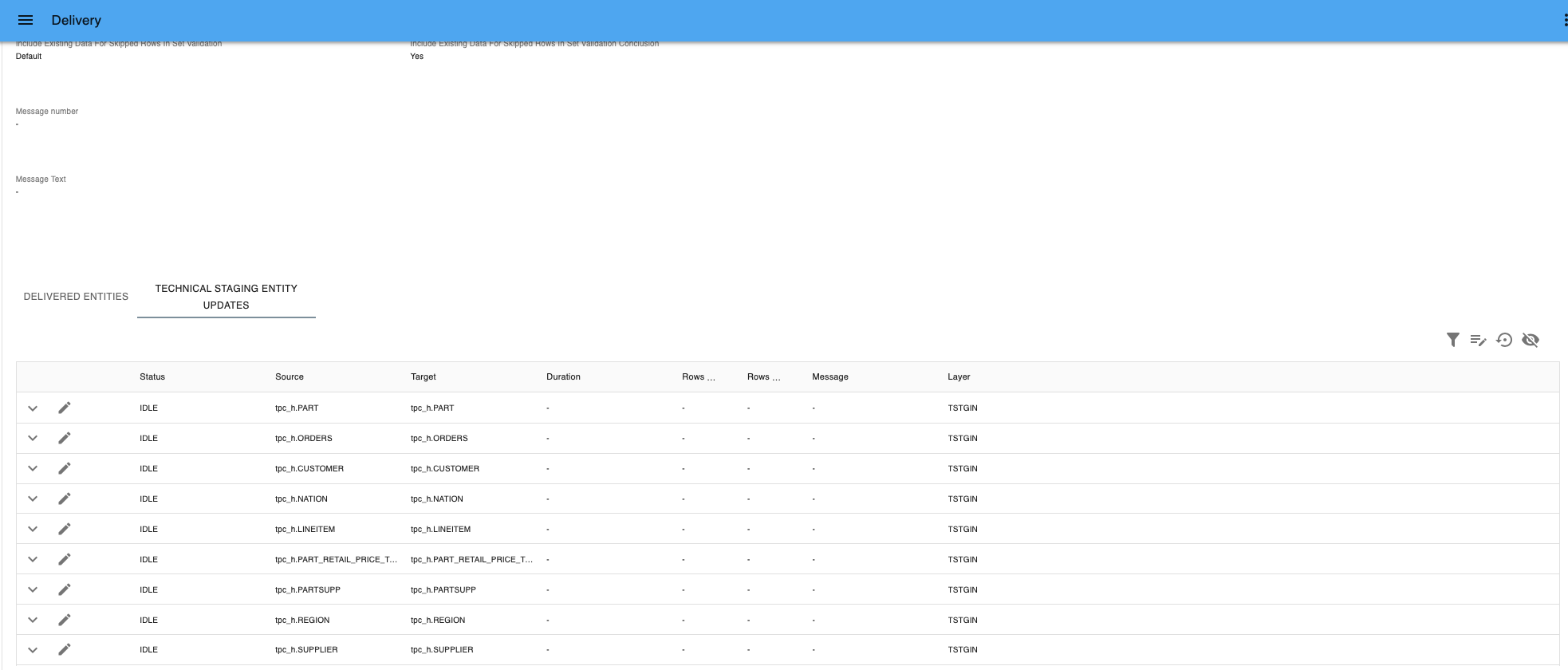
Task: Click source cell tpc_h.PART
Action: (x=297, y=408)
